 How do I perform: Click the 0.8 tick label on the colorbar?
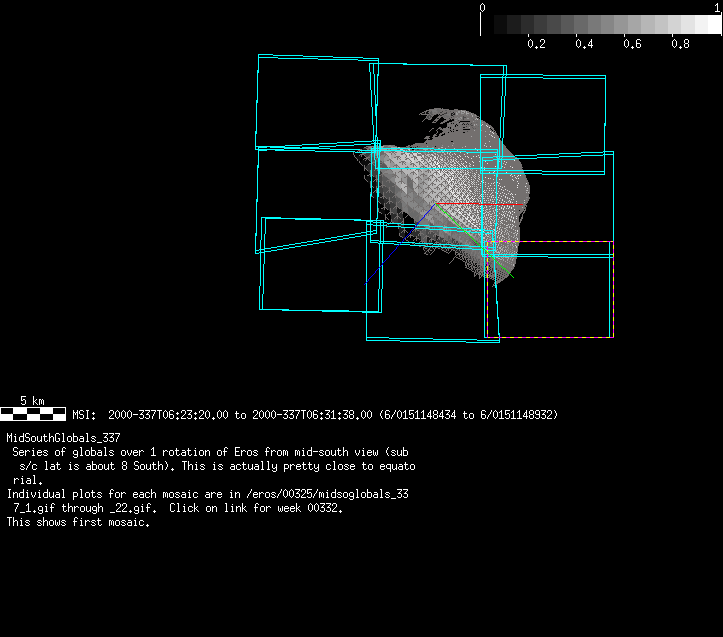(680, 44)
